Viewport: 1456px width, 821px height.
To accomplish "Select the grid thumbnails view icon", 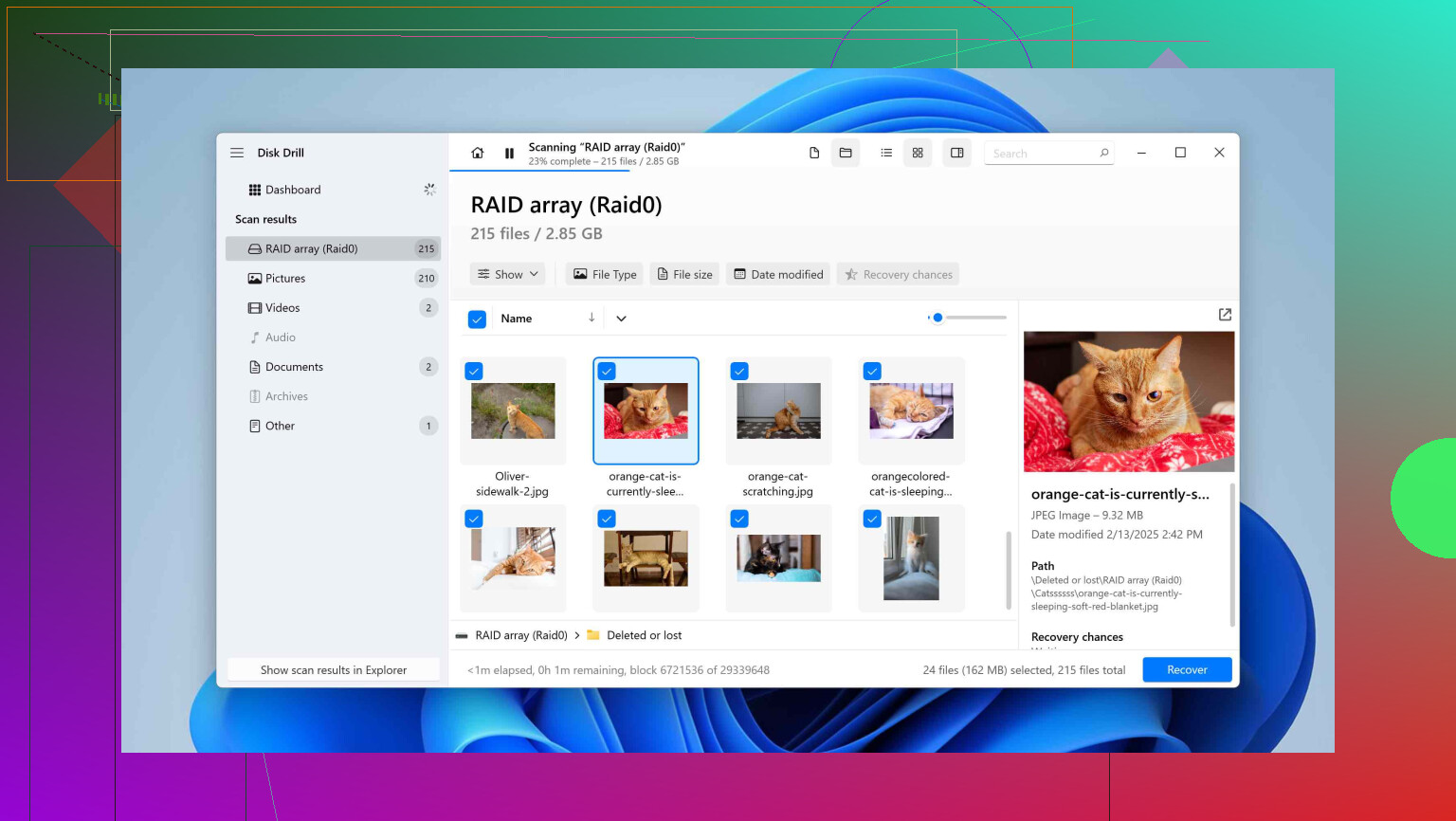I will 918,153.
